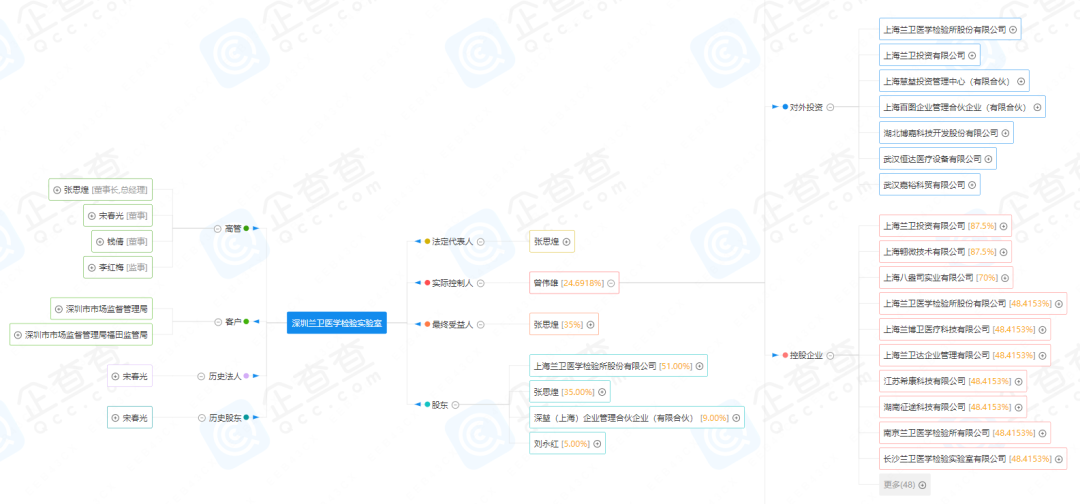Click the 对外投资 category label

(x=807, y=107)
